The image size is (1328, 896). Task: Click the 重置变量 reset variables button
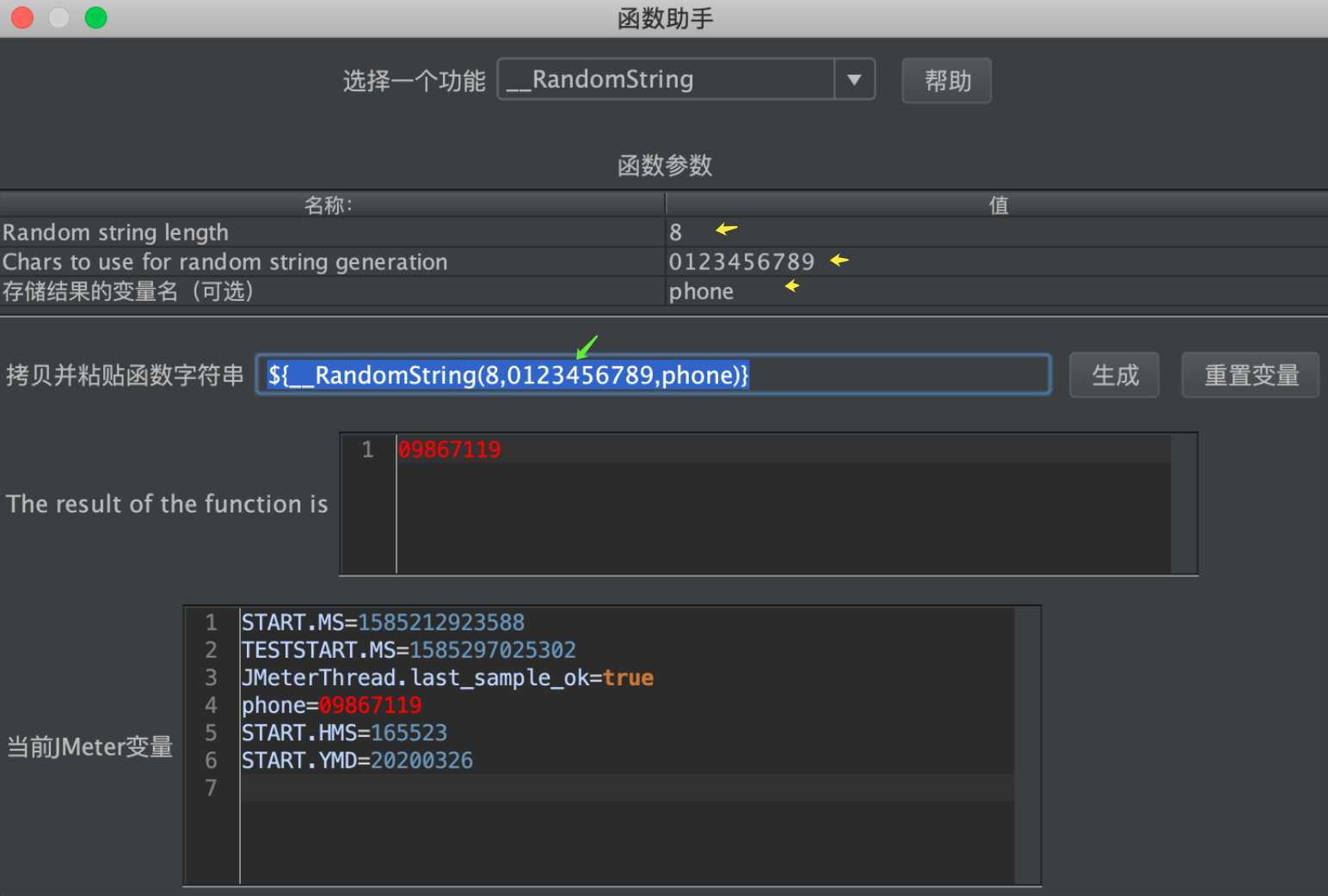[1250, 375]
